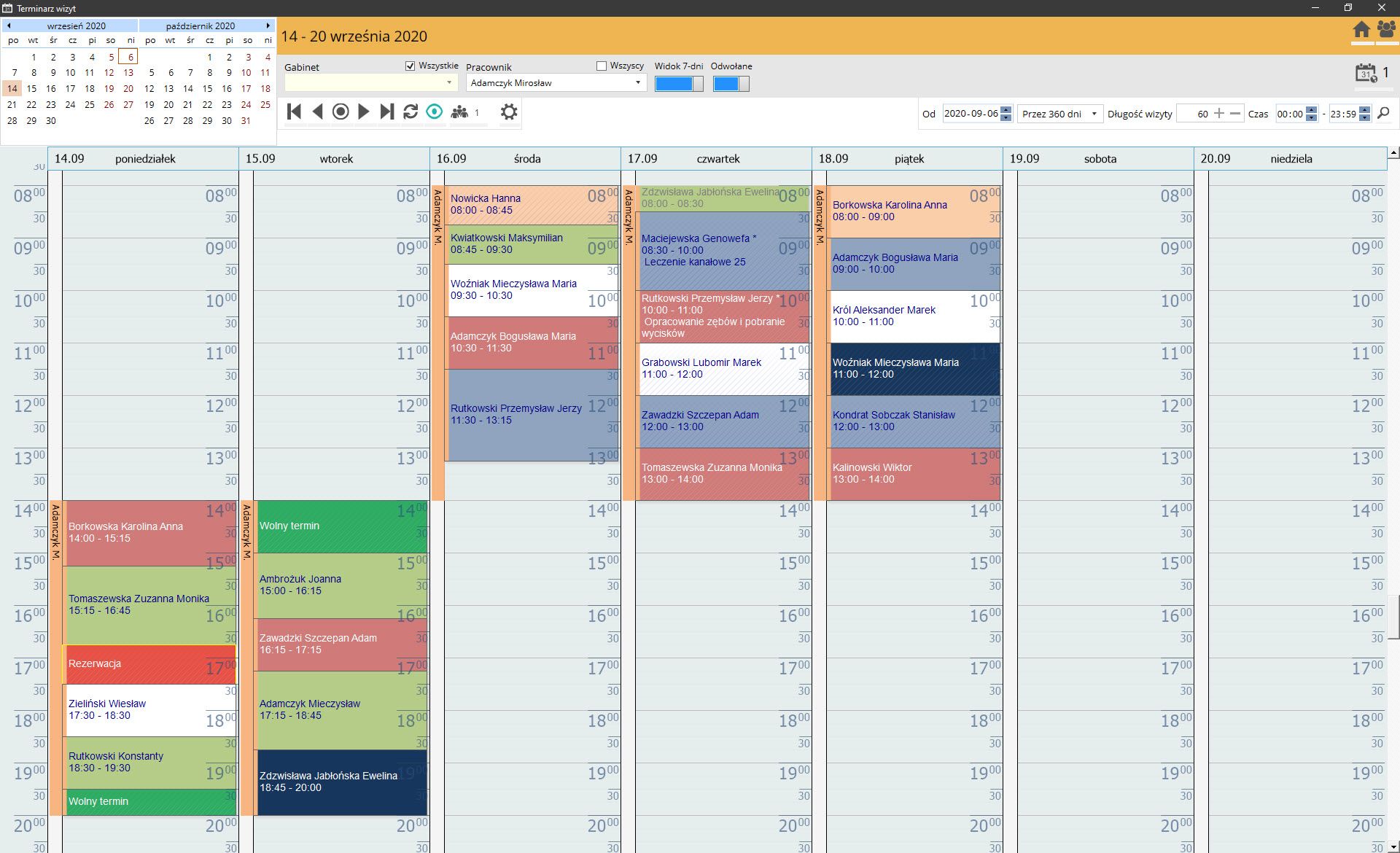The height and width of the screenshot is (853, 1400).
Task: Click the calendar 31 icon
Action: pos(1366,73)
